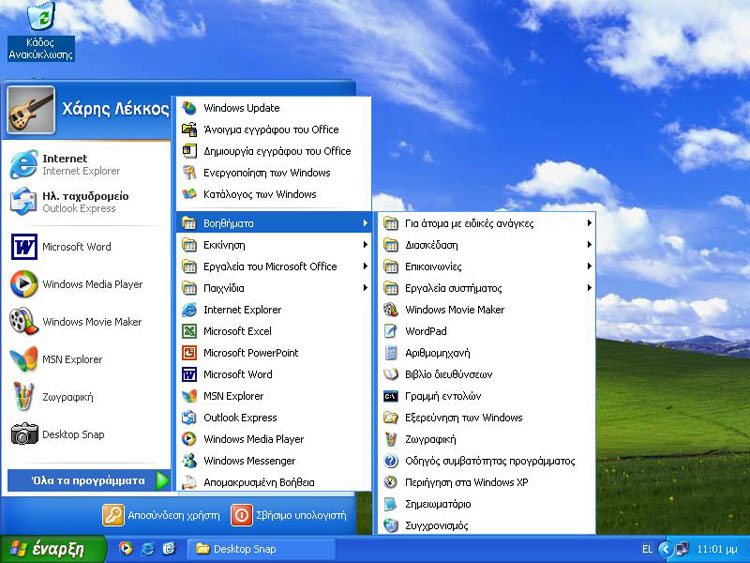
Task: Expand Για άτομα με ειδικές ανάγκες submenu
Action: (487, 223)
